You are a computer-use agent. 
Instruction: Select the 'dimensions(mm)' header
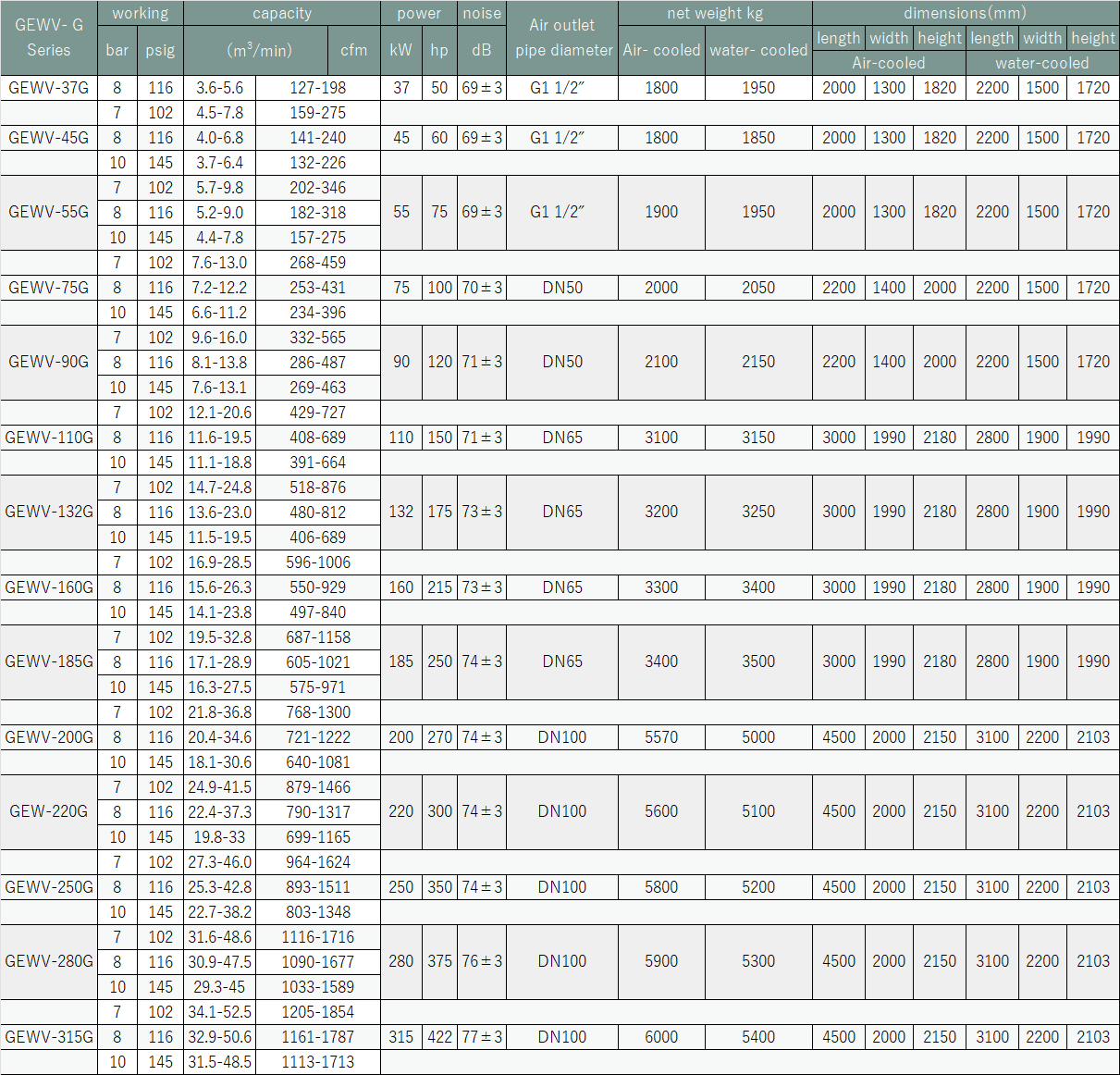click(966, 13)
